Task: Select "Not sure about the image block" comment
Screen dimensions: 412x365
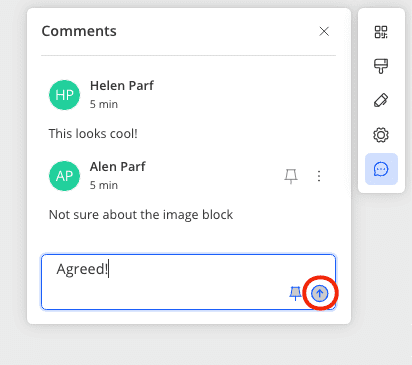Action: 141,215
